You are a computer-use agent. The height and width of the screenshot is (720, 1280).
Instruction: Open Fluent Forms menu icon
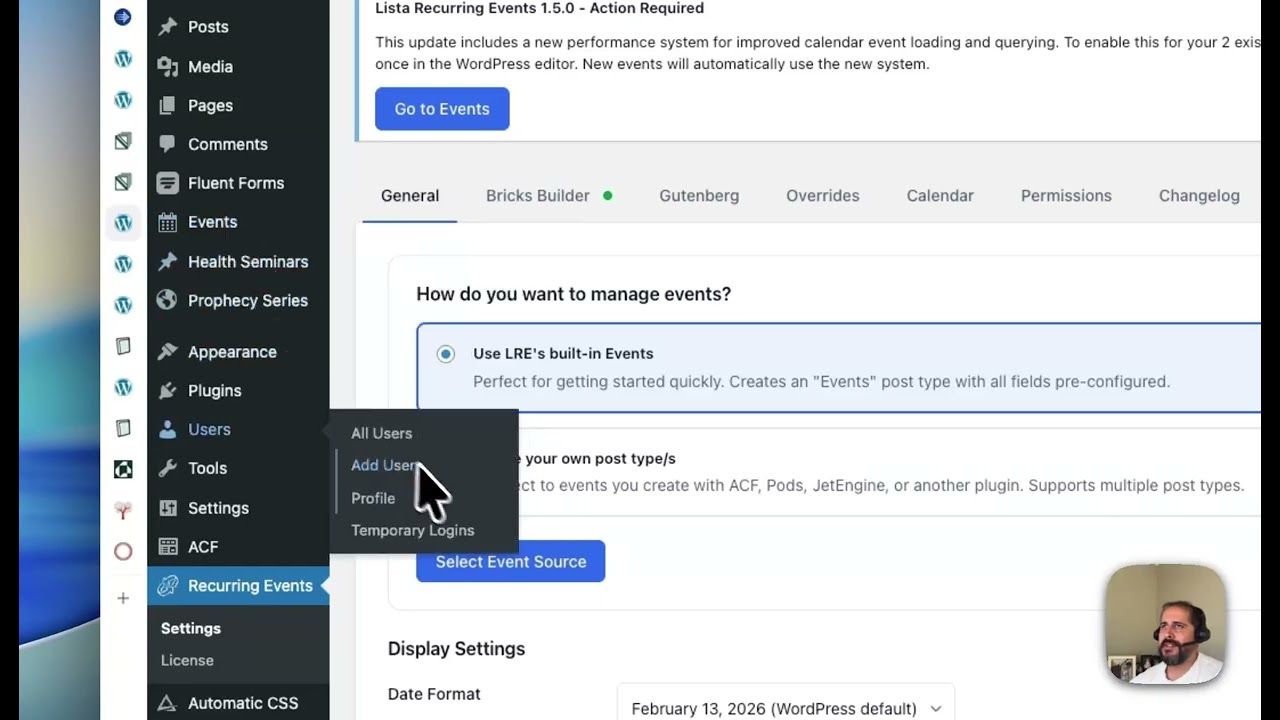[x=168, y=183]
